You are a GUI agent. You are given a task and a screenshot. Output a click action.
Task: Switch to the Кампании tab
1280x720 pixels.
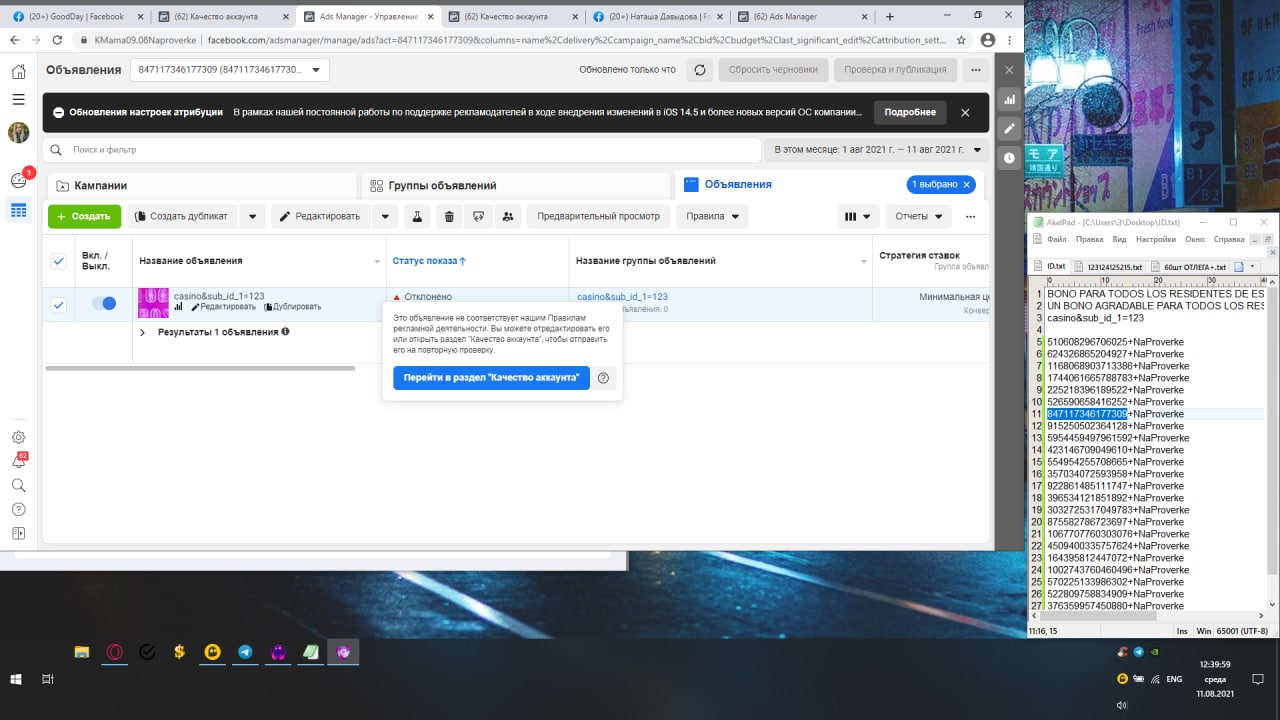point(201,185)
